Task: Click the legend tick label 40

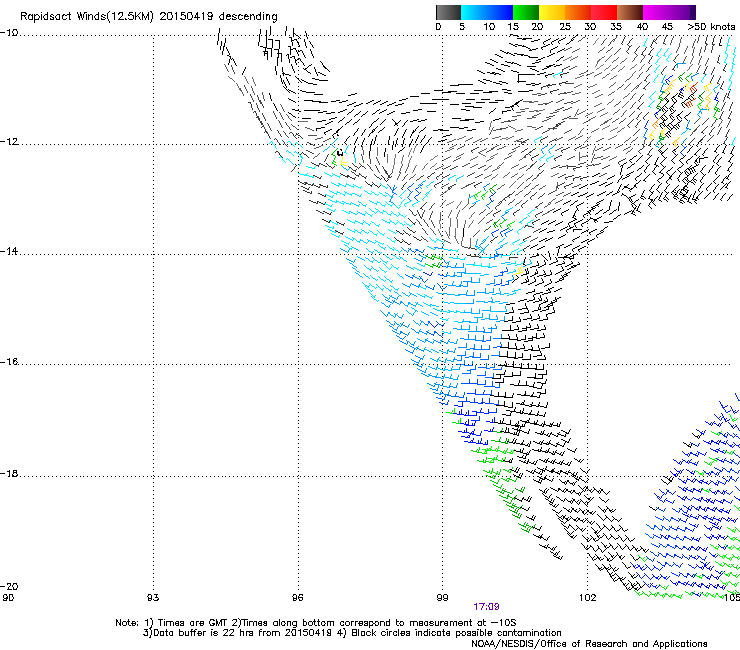Action: [x=642, y=27]
